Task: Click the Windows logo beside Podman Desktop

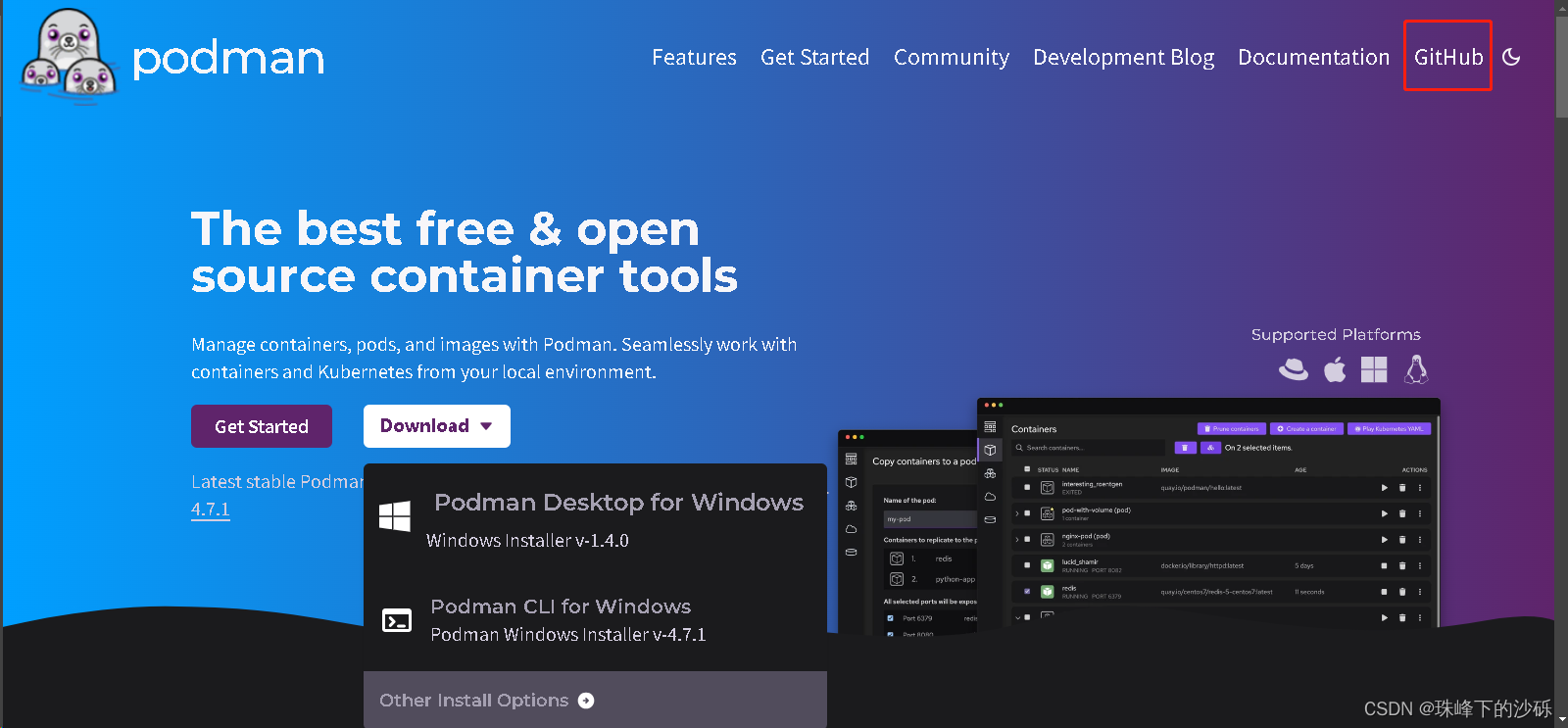Action: tap(395, 515)
